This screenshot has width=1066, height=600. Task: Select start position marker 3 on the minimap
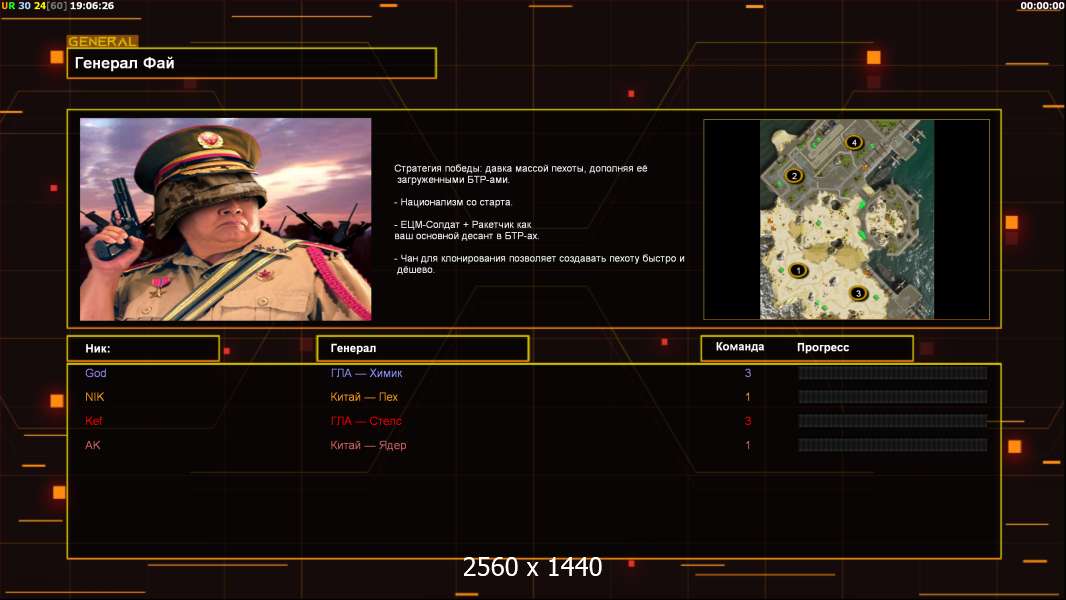pyautogui.click(x=857, y=293)
